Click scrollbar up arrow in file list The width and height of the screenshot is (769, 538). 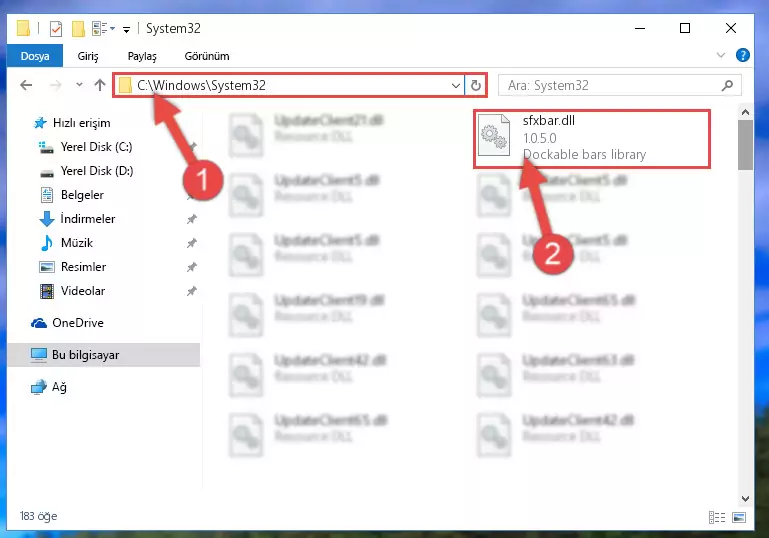click(745, 112)
